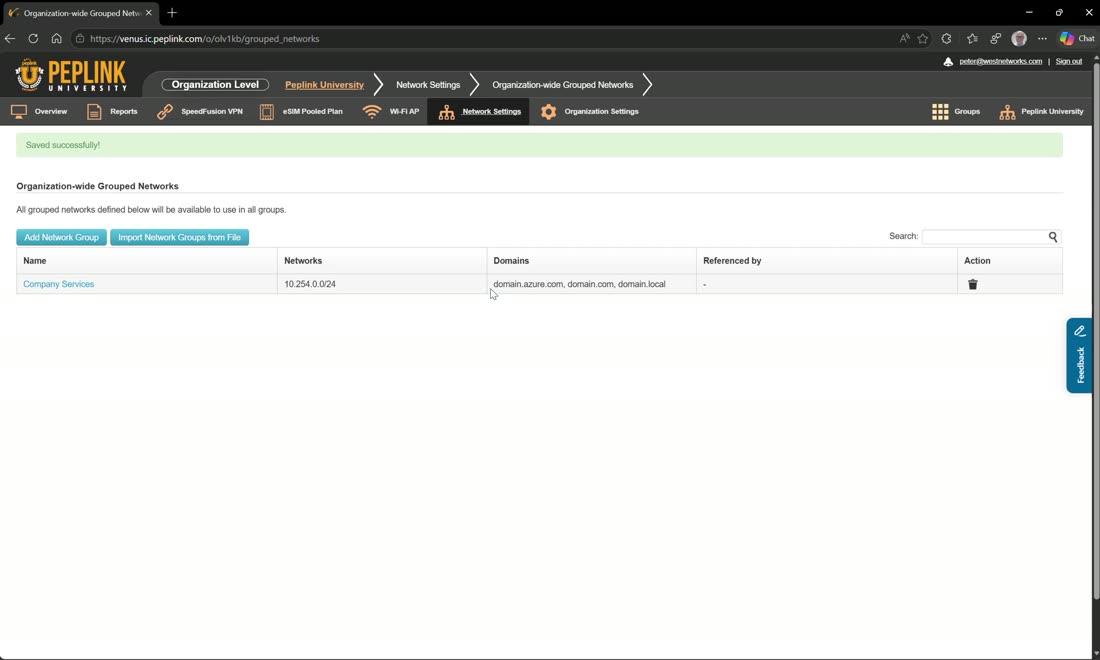Open a new browser tab
The width and height of the screenshot is (1100, 660).
pyautogui.click(x=172, y=13)
